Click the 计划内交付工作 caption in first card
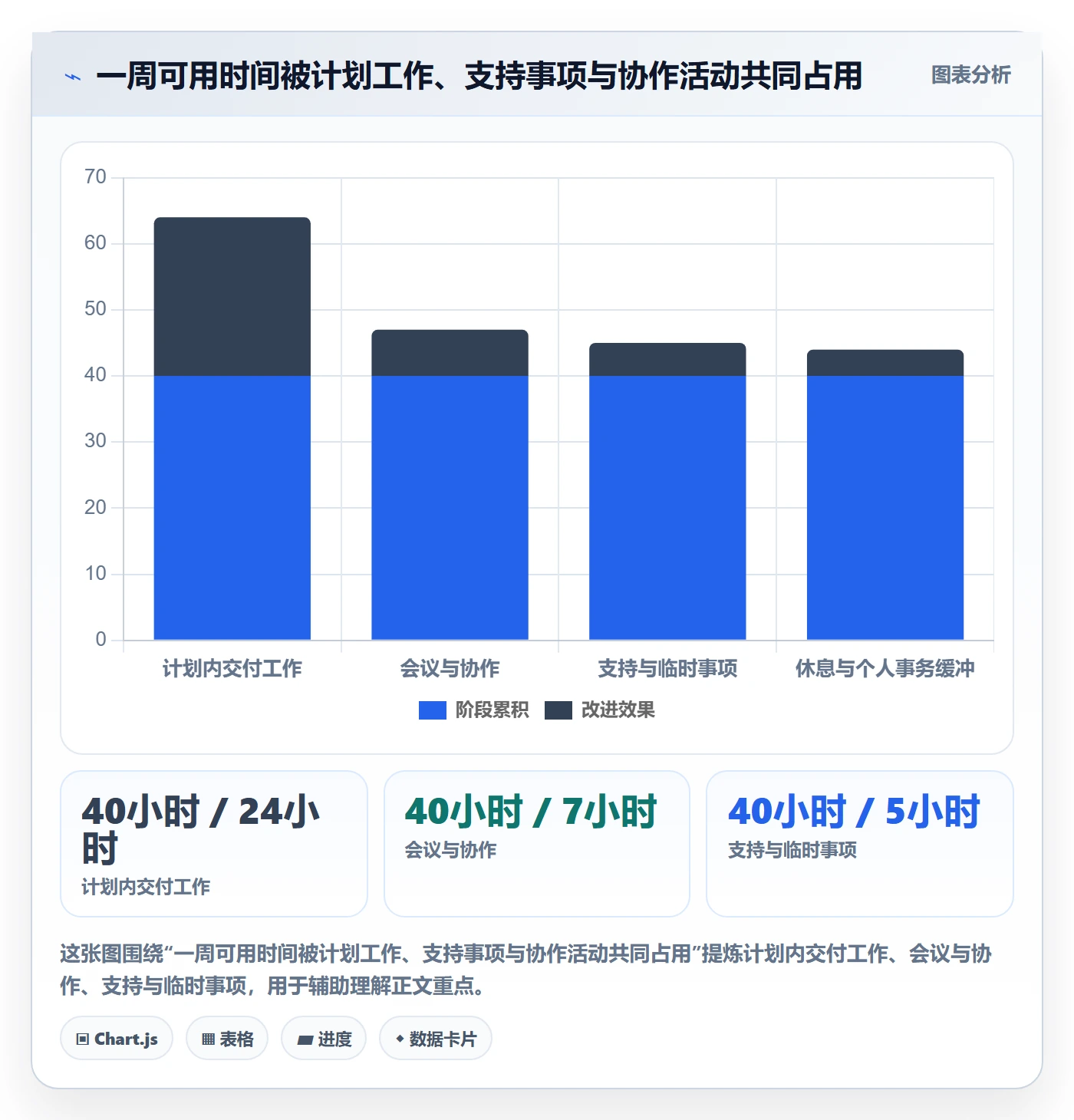 click(x=146, y=887)
